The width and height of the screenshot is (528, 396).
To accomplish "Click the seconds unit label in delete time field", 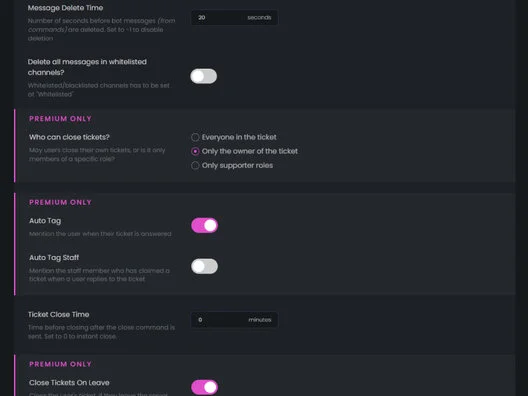I will pyautogui.click(x=259, y=18).
